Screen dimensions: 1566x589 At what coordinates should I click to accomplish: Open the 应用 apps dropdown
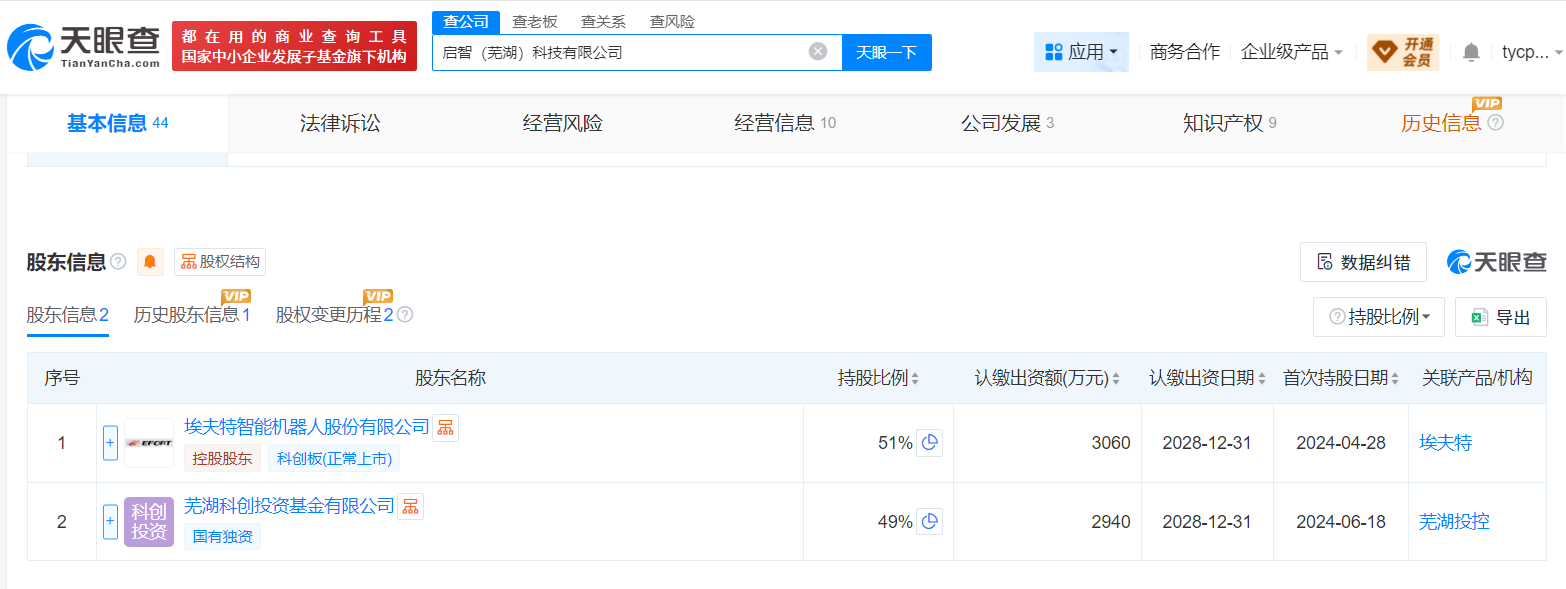pyautogui.click(x=1081, y=52)
